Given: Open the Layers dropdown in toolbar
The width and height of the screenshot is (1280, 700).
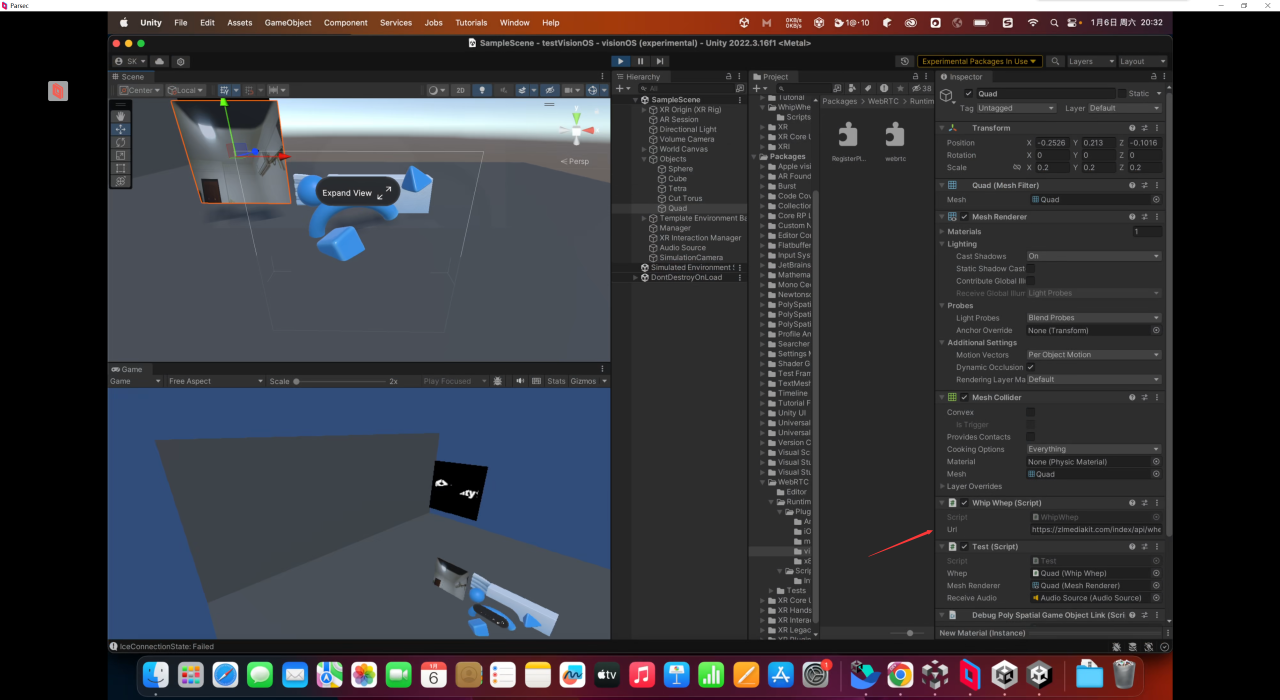Looking at the screenshot, I should 1087,61.
